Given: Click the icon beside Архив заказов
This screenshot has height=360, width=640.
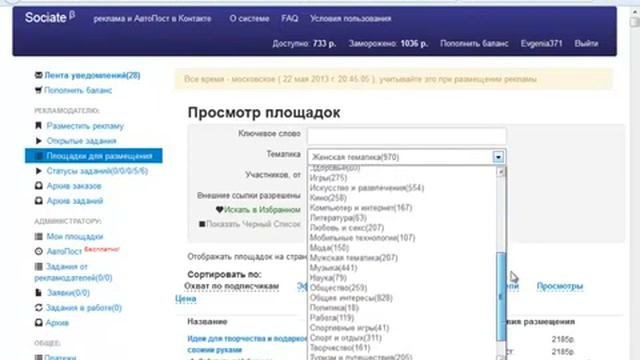Looking at the screenshot, I should 38,186.
